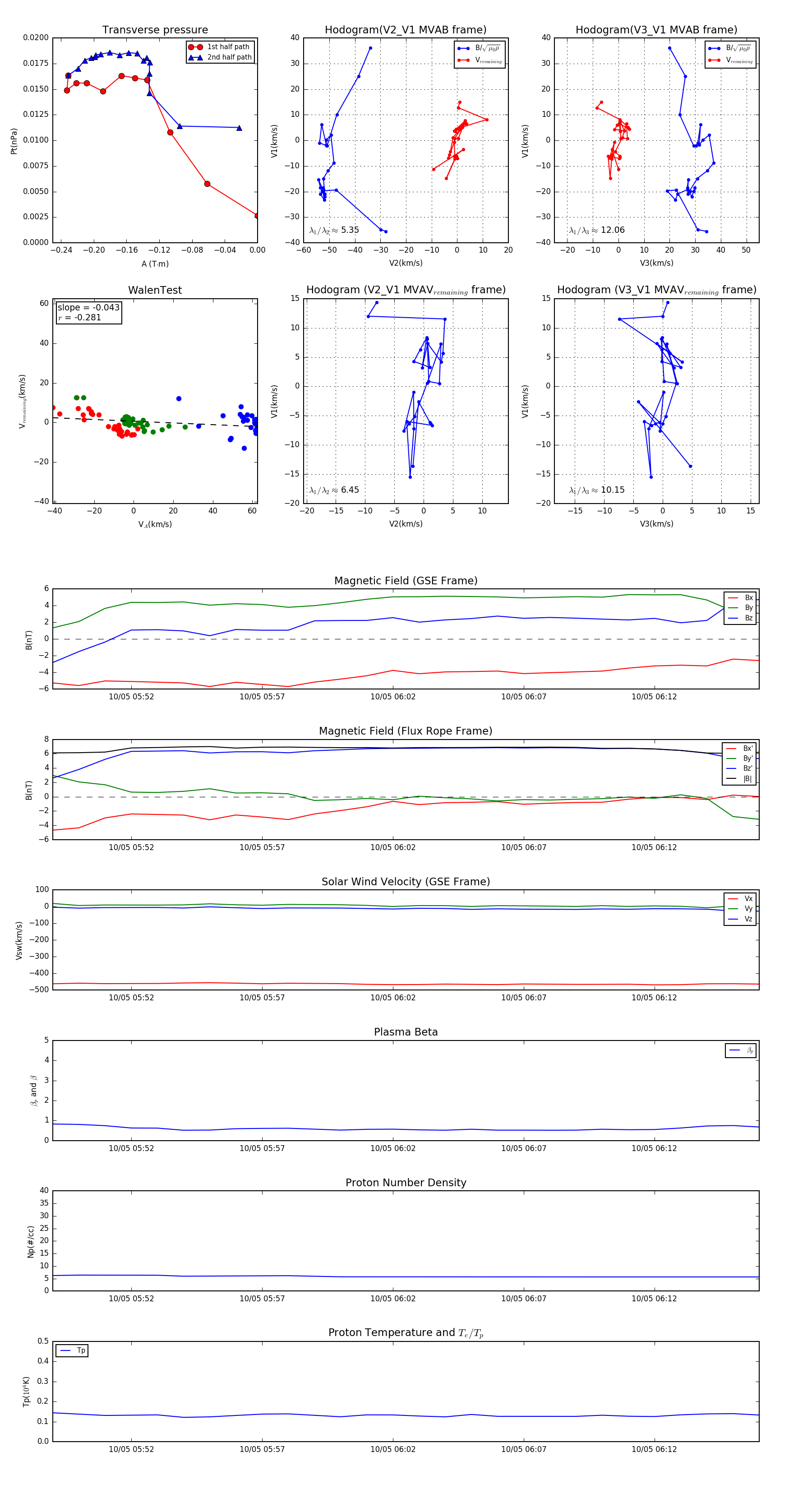This screenshot has width=812, height=1489.
Task: Click the "Vz" legend entry in solar wind plot
Action: point(740,919)
